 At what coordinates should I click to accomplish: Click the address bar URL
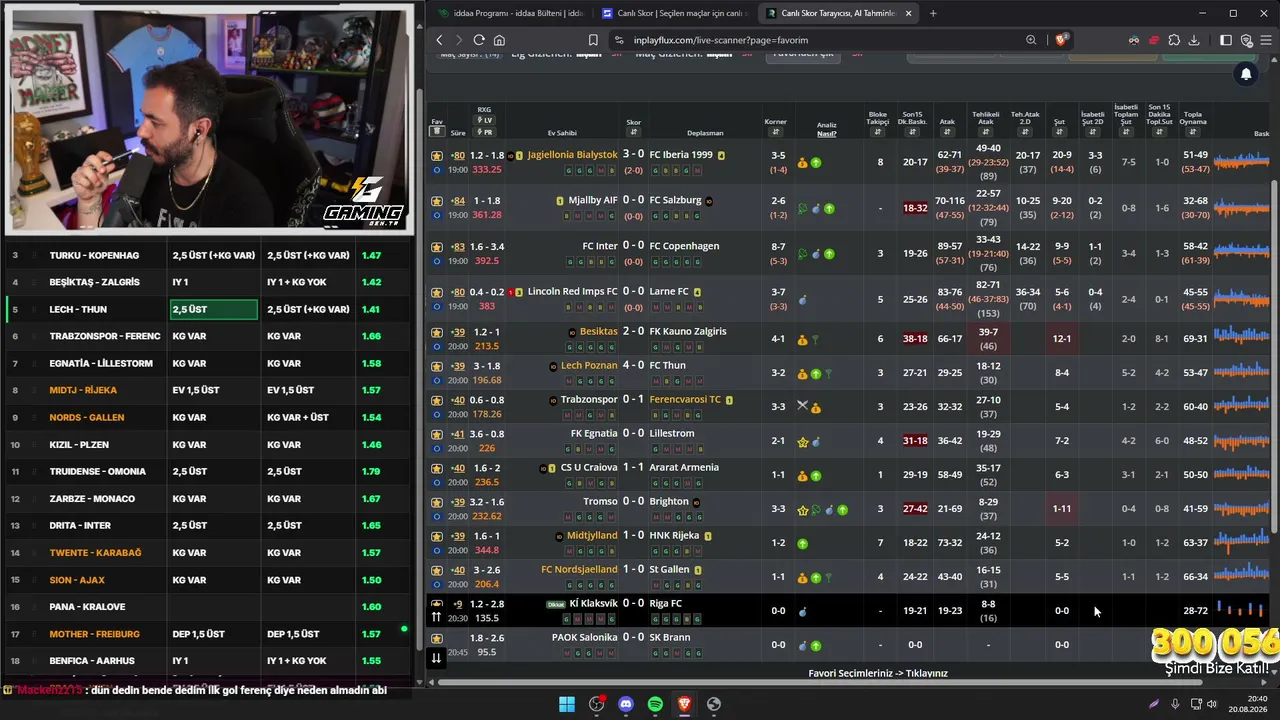click(x=721, y=40)
